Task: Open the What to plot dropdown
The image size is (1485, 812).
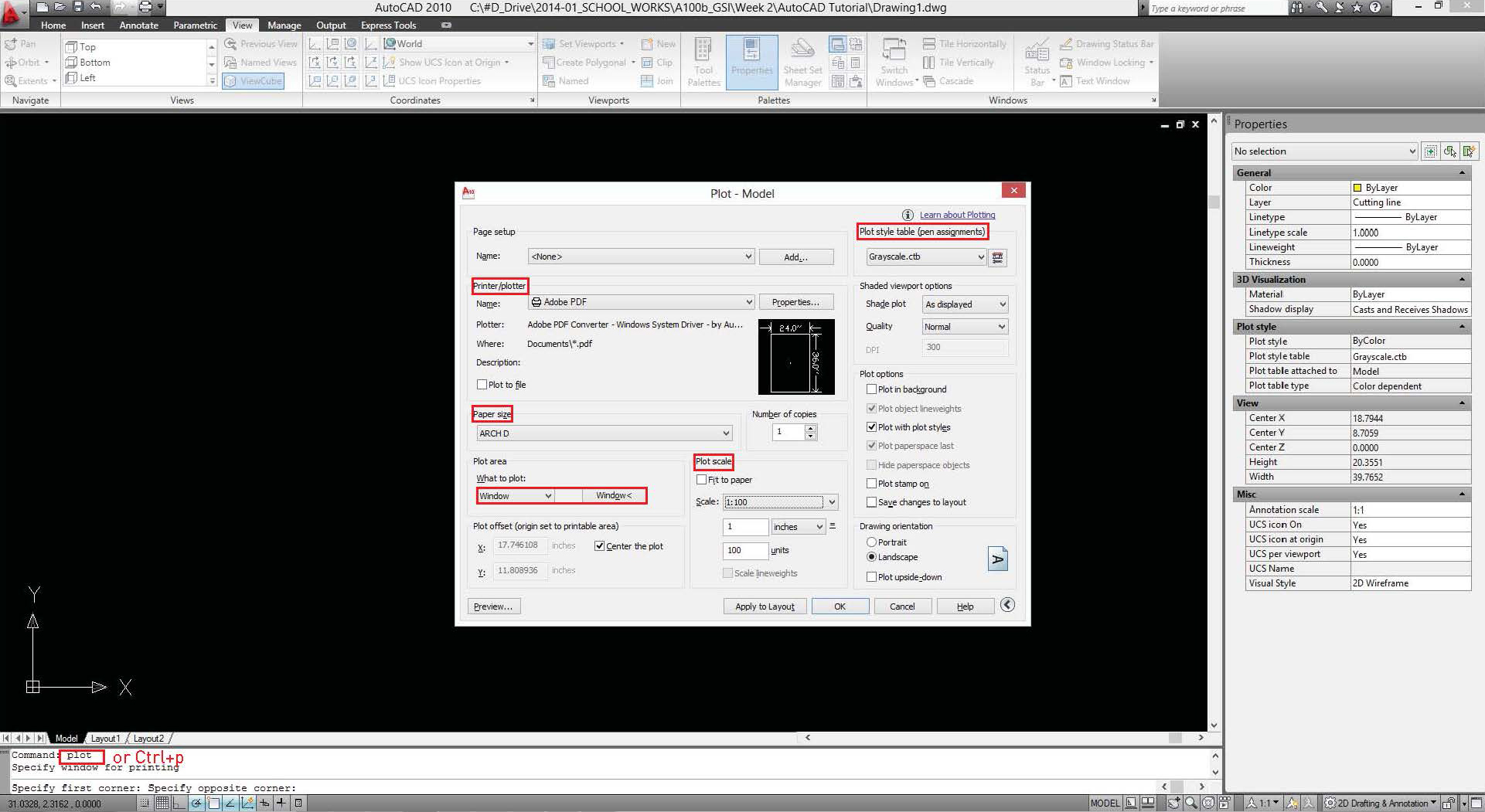Action: pos(515,496)
